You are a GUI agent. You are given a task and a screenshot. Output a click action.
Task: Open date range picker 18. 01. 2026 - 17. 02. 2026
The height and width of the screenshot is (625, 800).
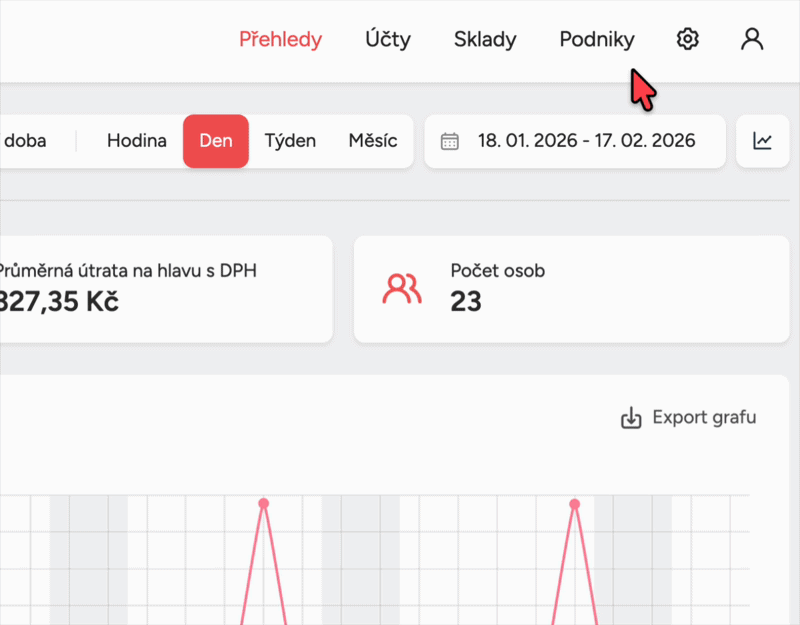pos(585,141)
